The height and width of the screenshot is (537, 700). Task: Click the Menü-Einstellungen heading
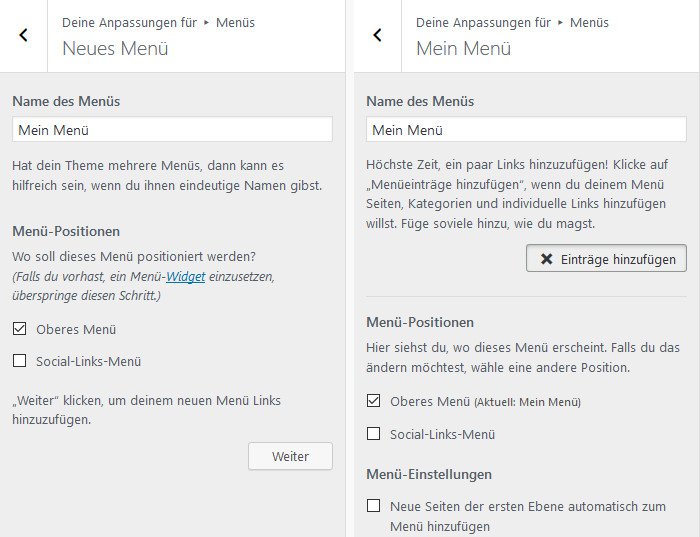429,474
